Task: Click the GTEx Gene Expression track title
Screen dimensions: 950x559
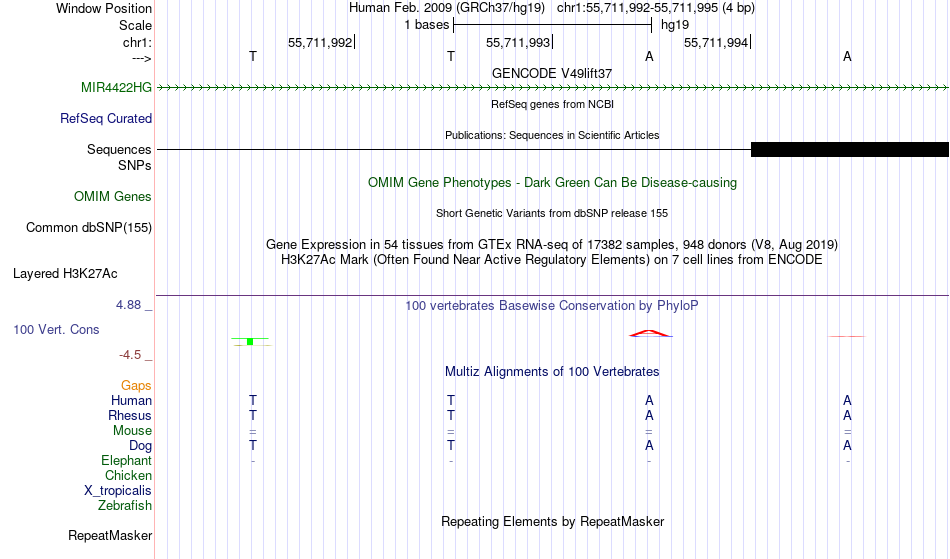Action: (552, 245)
